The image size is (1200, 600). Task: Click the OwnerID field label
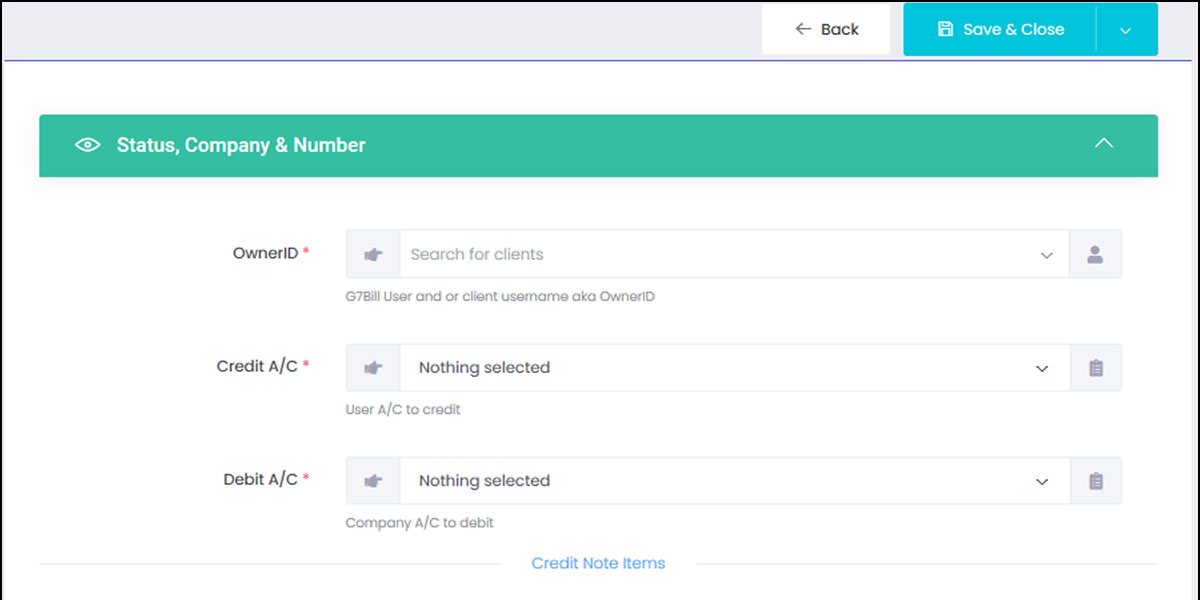[x=265, y=253]
